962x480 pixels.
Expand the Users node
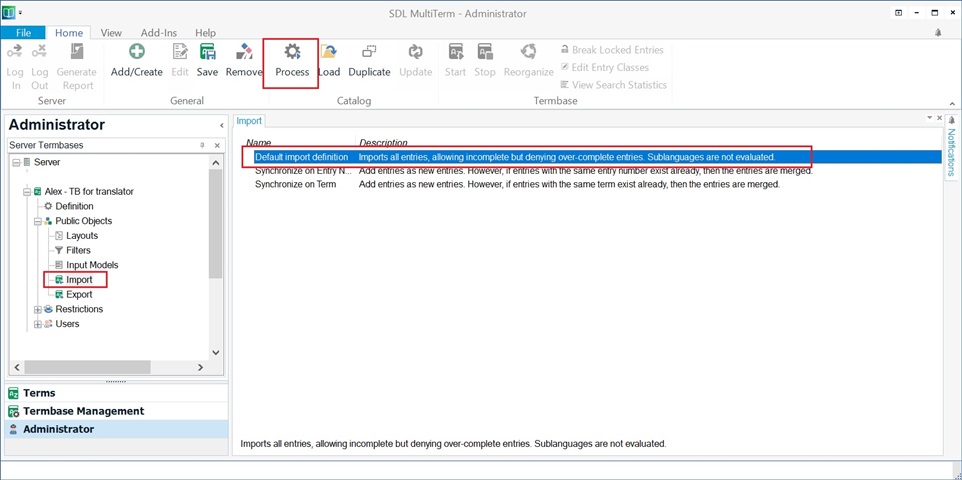coord(38,324)
